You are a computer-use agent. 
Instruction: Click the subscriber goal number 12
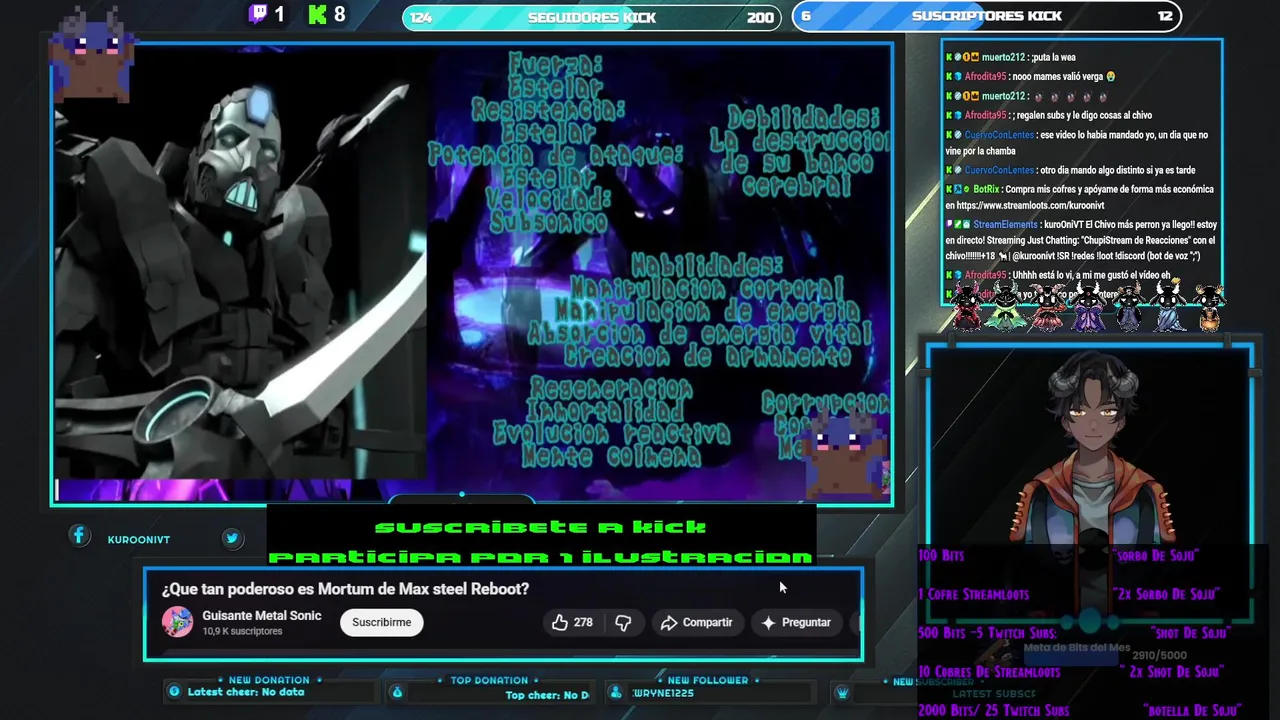1165,16
